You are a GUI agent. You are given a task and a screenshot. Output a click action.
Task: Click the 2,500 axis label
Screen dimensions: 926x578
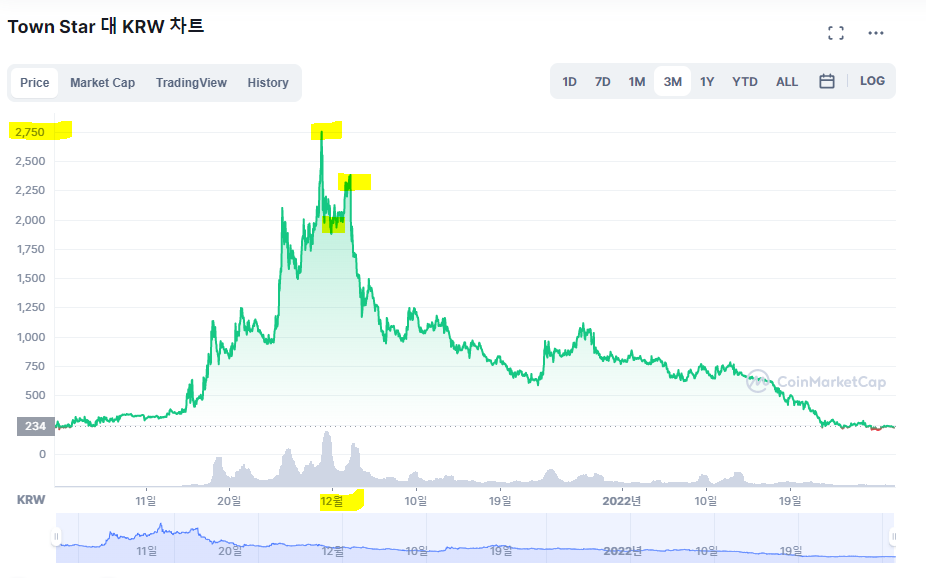(30, 161)
